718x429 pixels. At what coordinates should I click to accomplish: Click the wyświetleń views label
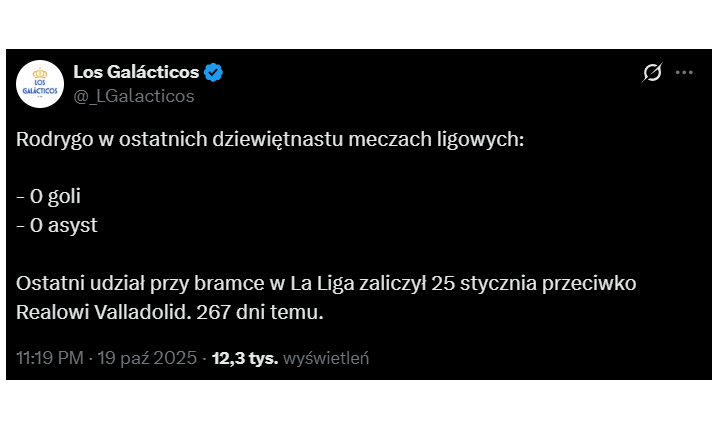click(326, 357)
